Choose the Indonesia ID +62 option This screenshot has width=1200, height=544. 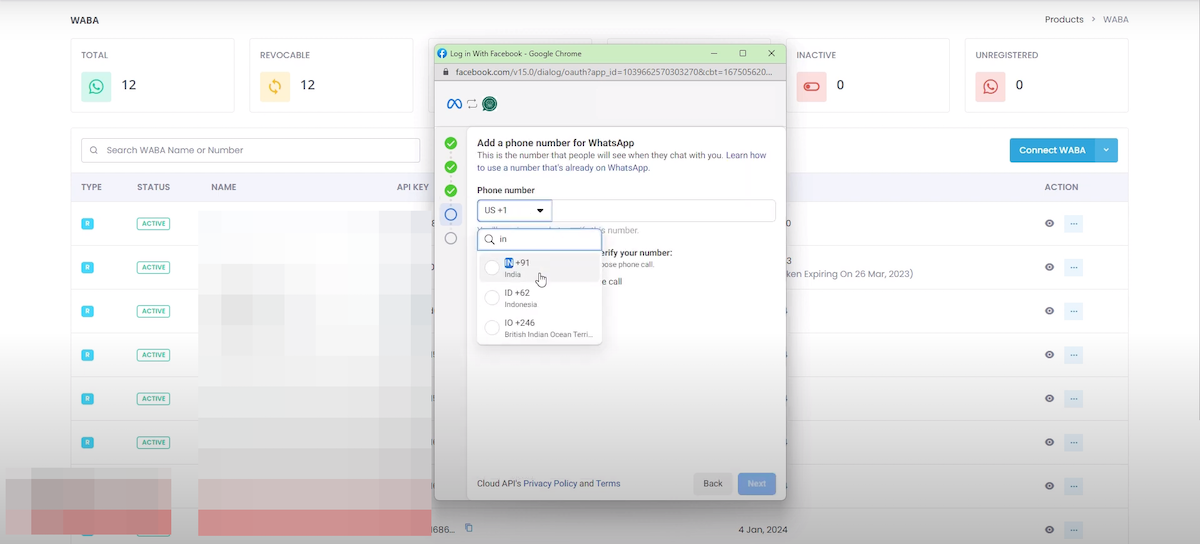[540, 298]
